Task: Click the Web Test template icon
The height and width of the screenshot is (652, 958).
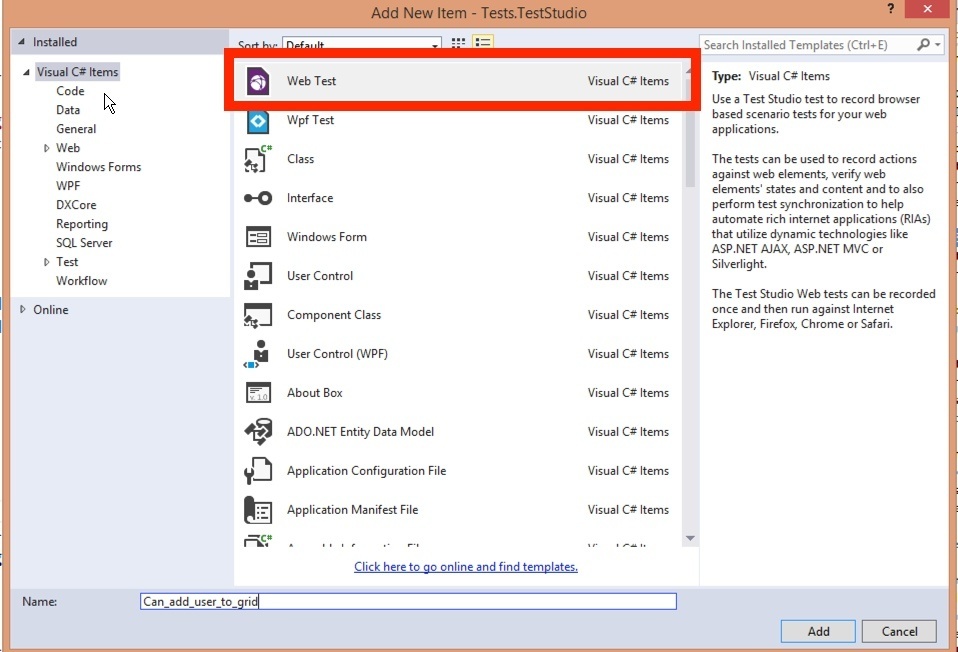Action: coord(258,81)
